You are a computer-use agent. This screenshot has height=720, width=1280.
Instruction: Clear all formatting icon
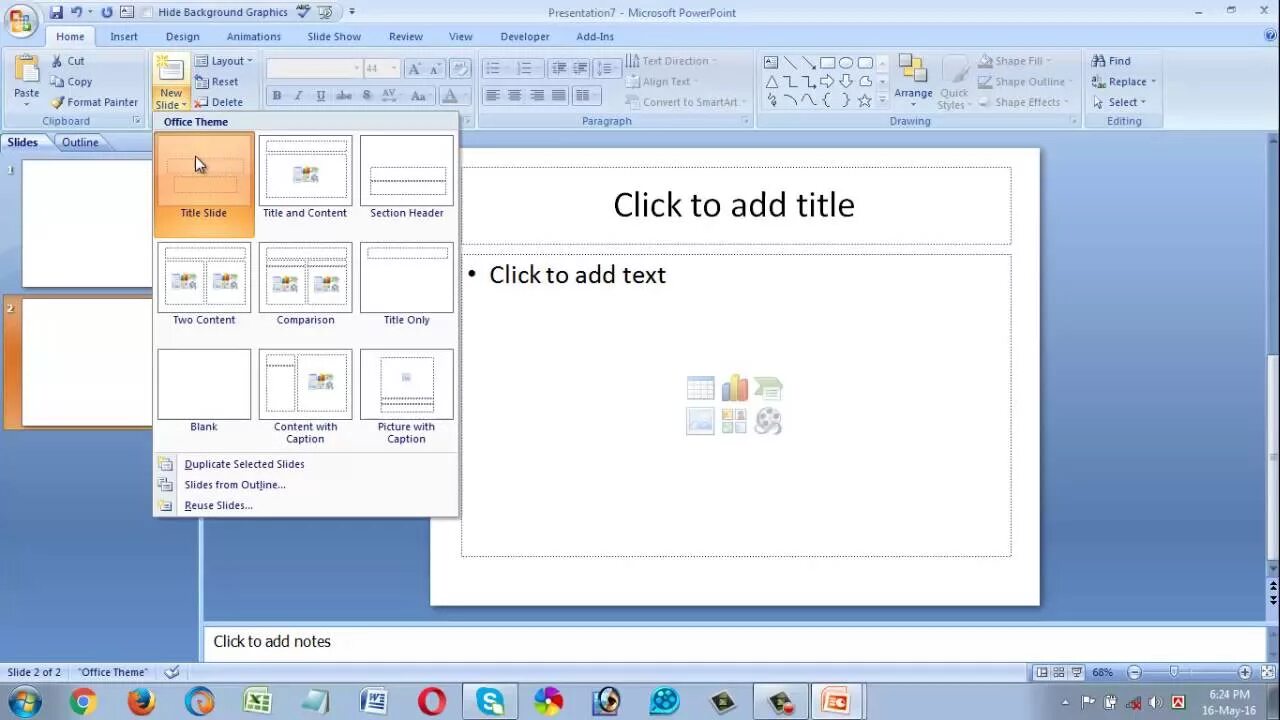tap(460, 69)
